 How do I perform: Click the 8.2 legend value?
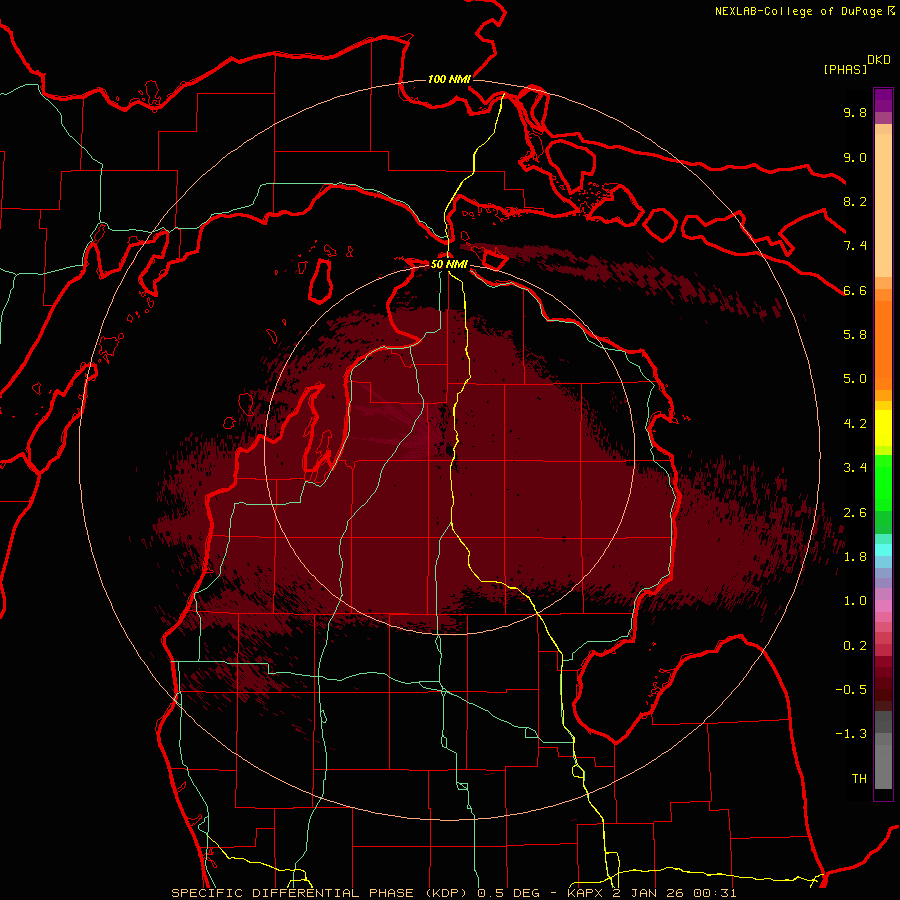click(x=855, y=201)
